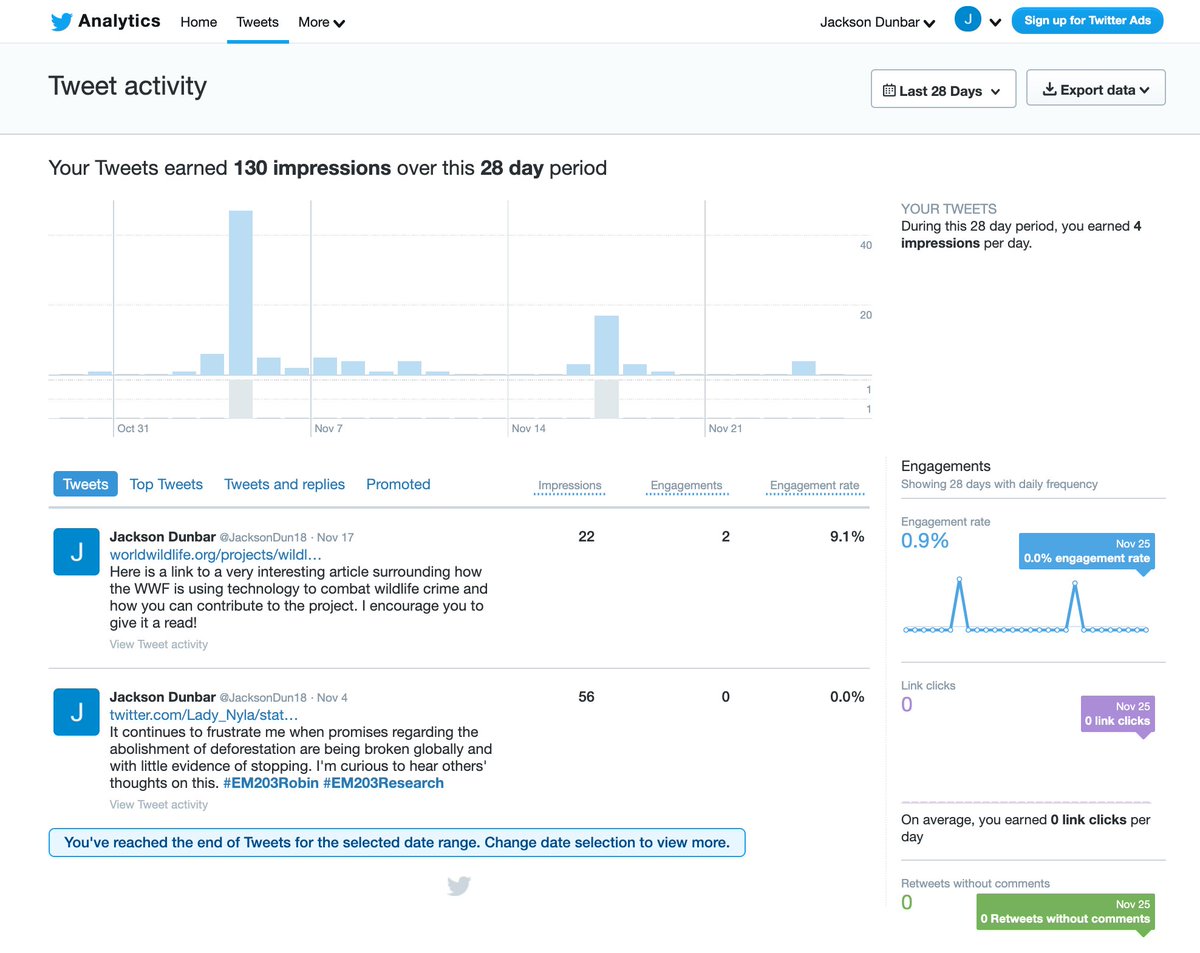The width and height of the screenshot is (1200, 953).
Task: Click avatar of Nov 17 tweet
Action: [x=76, y=552]
